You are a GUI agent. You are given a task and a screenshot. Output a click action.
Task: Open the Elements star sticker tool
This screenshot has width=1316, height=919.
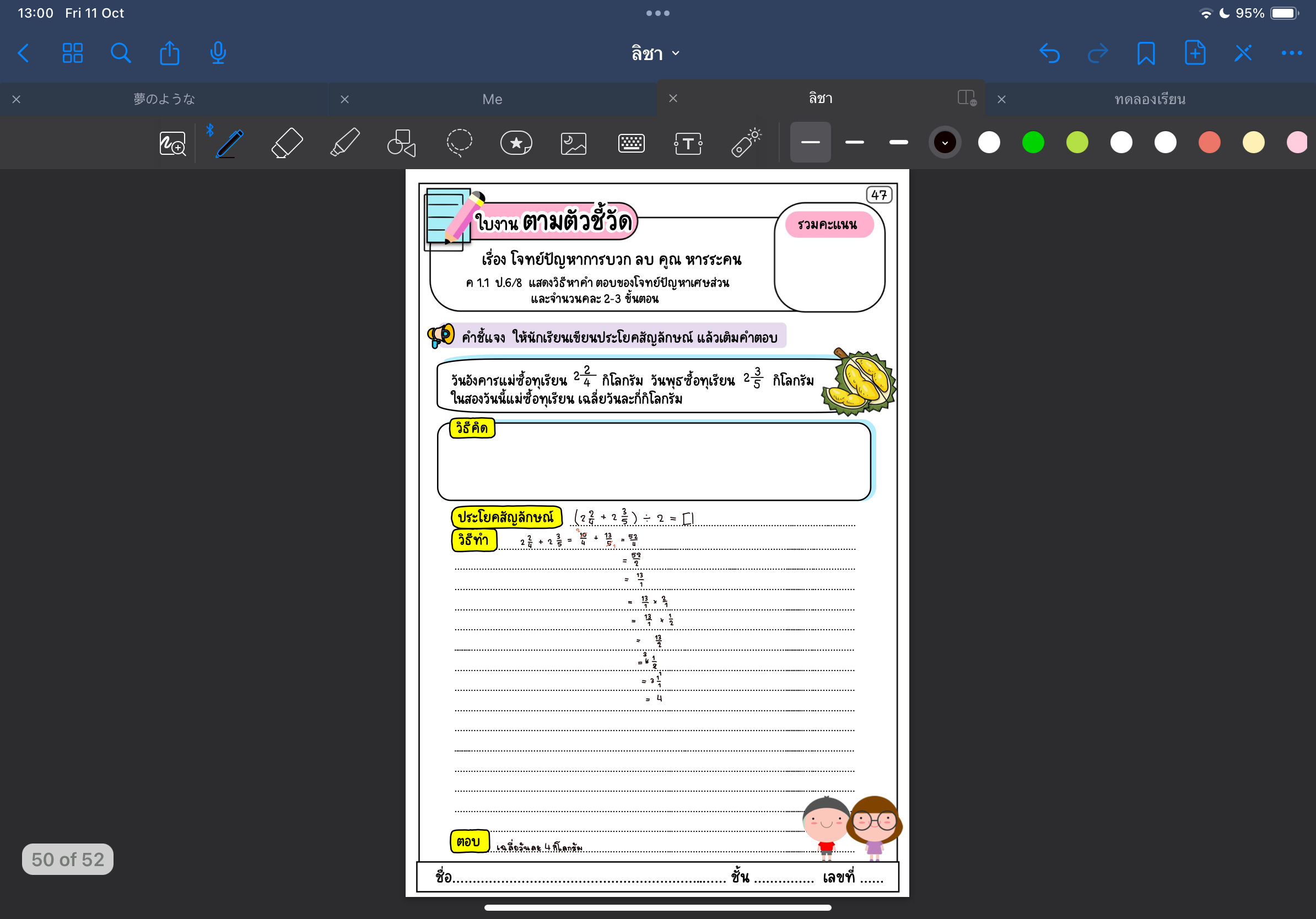[x=516, y=143]
